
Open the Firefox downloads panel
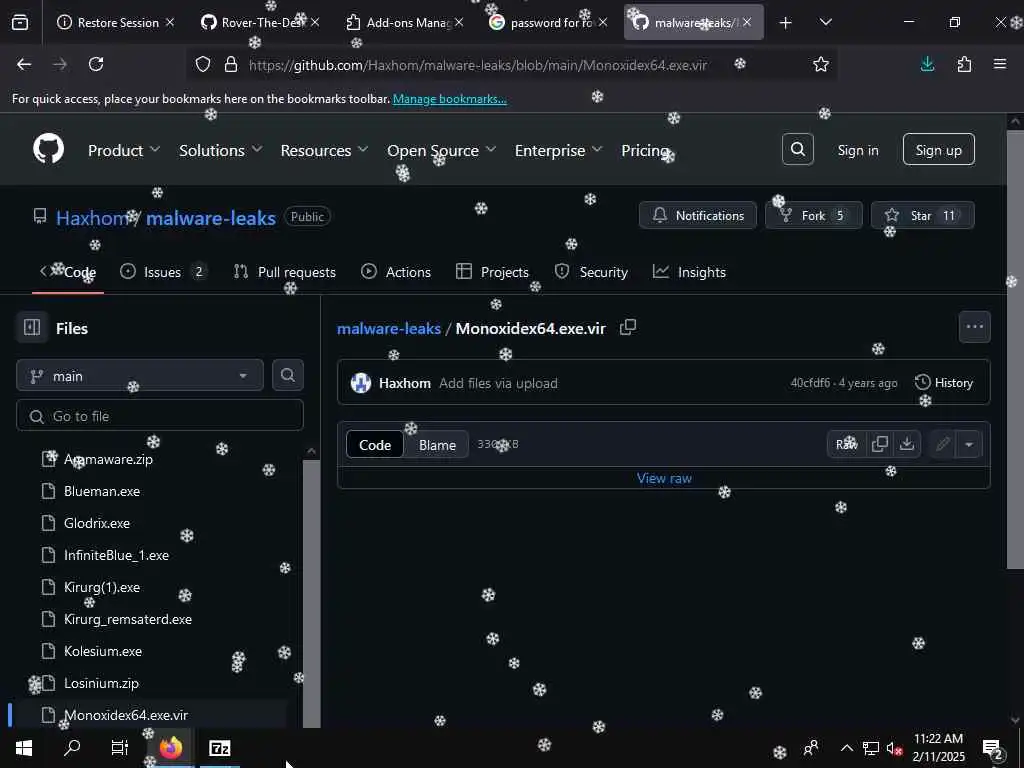click(x=927, y=64)
